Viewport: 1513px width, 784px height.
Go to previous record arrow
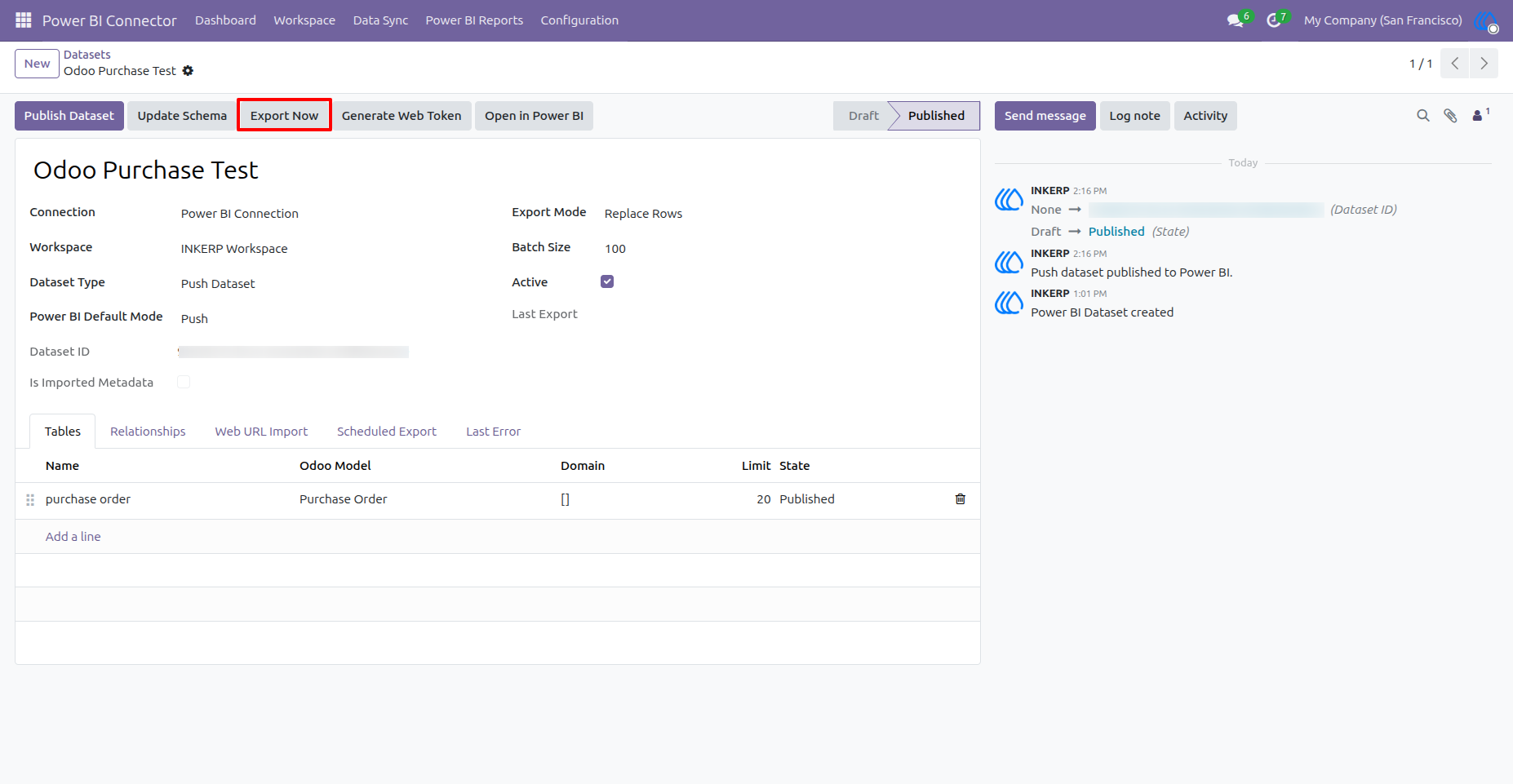point(1454,64)
